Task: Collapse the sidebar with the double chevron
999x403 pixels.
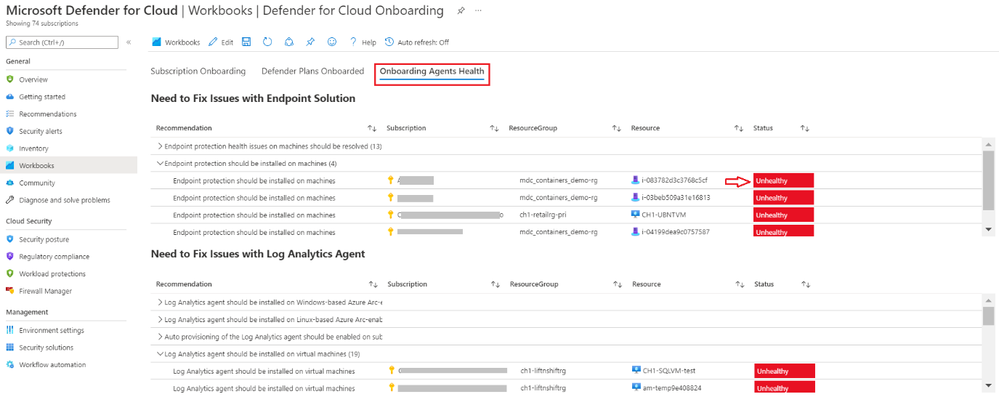Action: point(129,42)
